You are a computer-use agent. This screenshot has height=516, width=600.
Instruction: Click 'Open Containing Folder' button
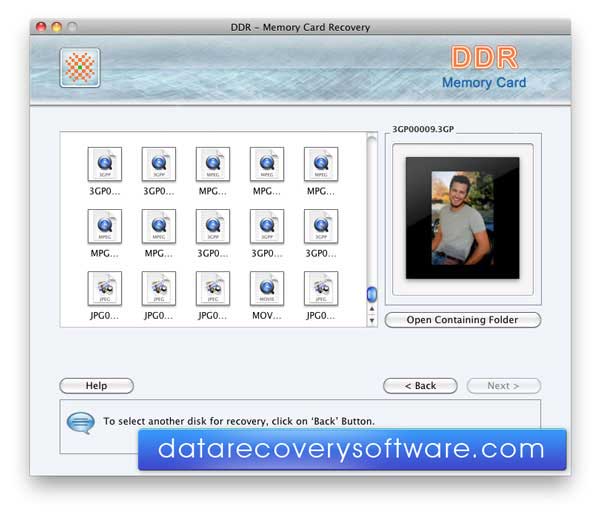coord(463,320)
